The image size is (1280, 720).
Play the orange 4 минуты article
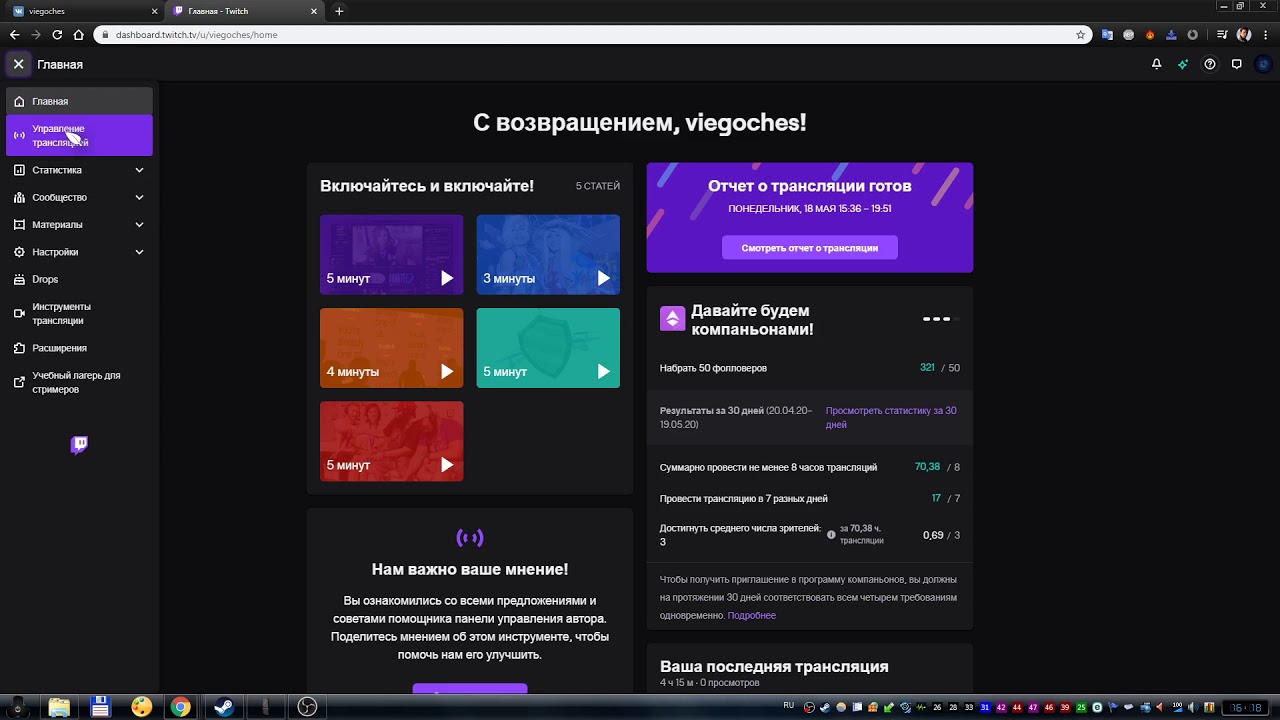[391, 347]
